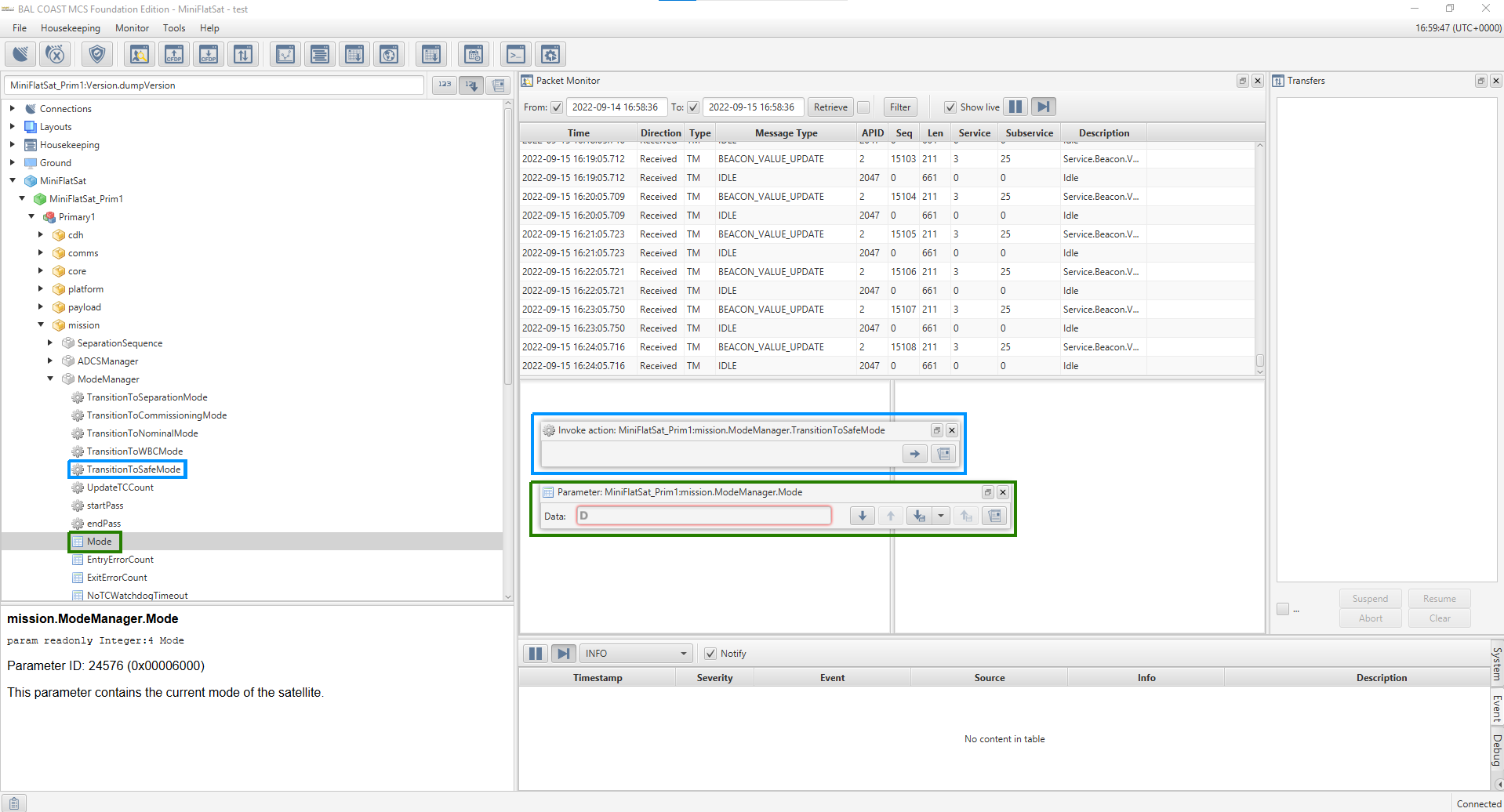
Task: Open the Housekeeping menu
Action: click(x=71, y=28)
